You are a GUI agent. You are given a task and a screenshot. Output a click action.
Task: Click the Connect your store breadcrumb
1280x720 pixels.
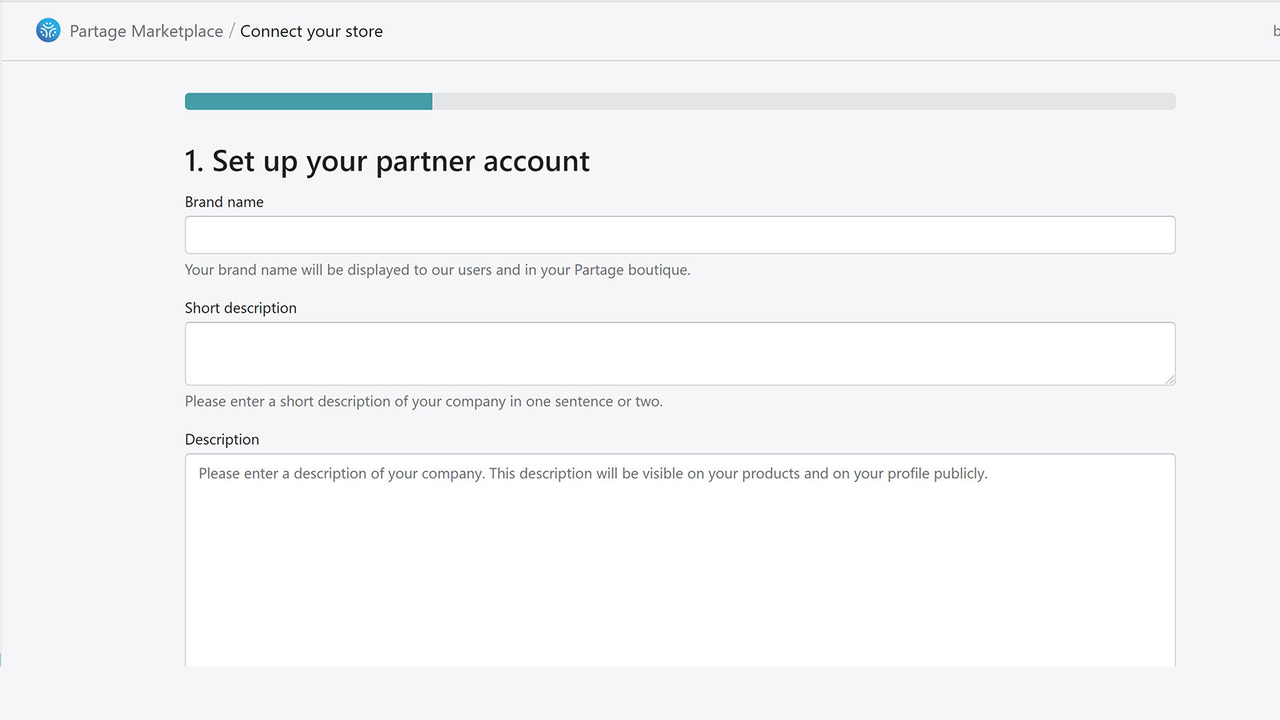coord(311,31)
